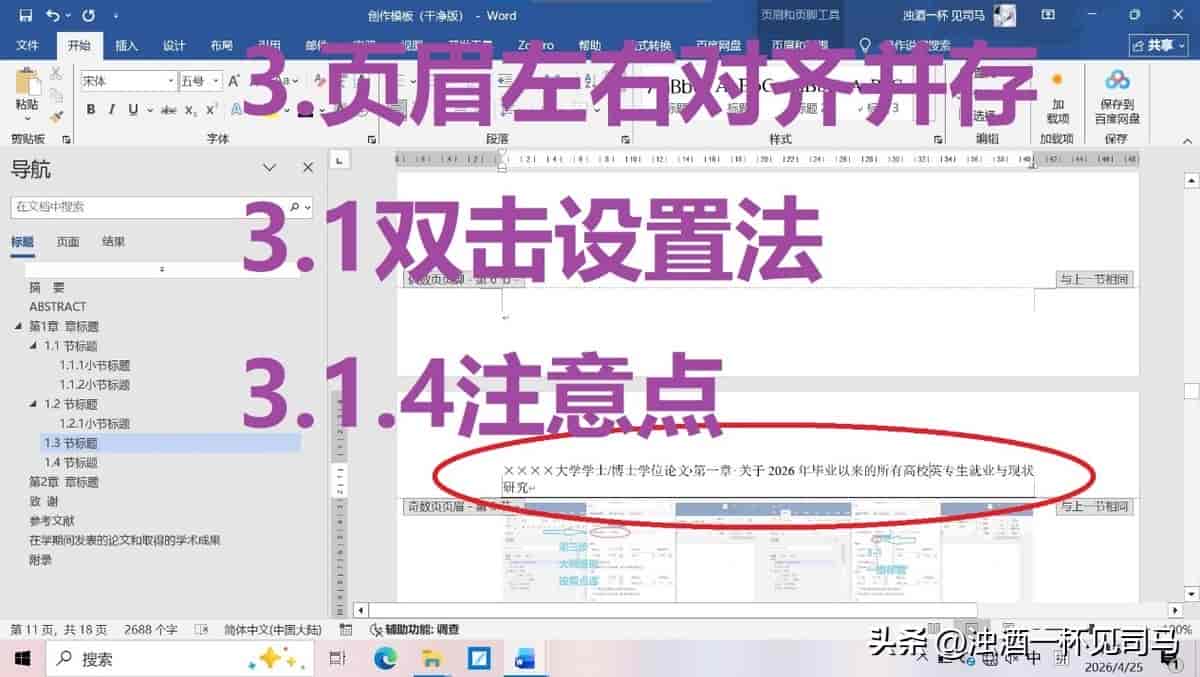This screenshot has height=677, width=1200.
Task: Open the Windows Start menu
Action: click(x=22, y=658)
